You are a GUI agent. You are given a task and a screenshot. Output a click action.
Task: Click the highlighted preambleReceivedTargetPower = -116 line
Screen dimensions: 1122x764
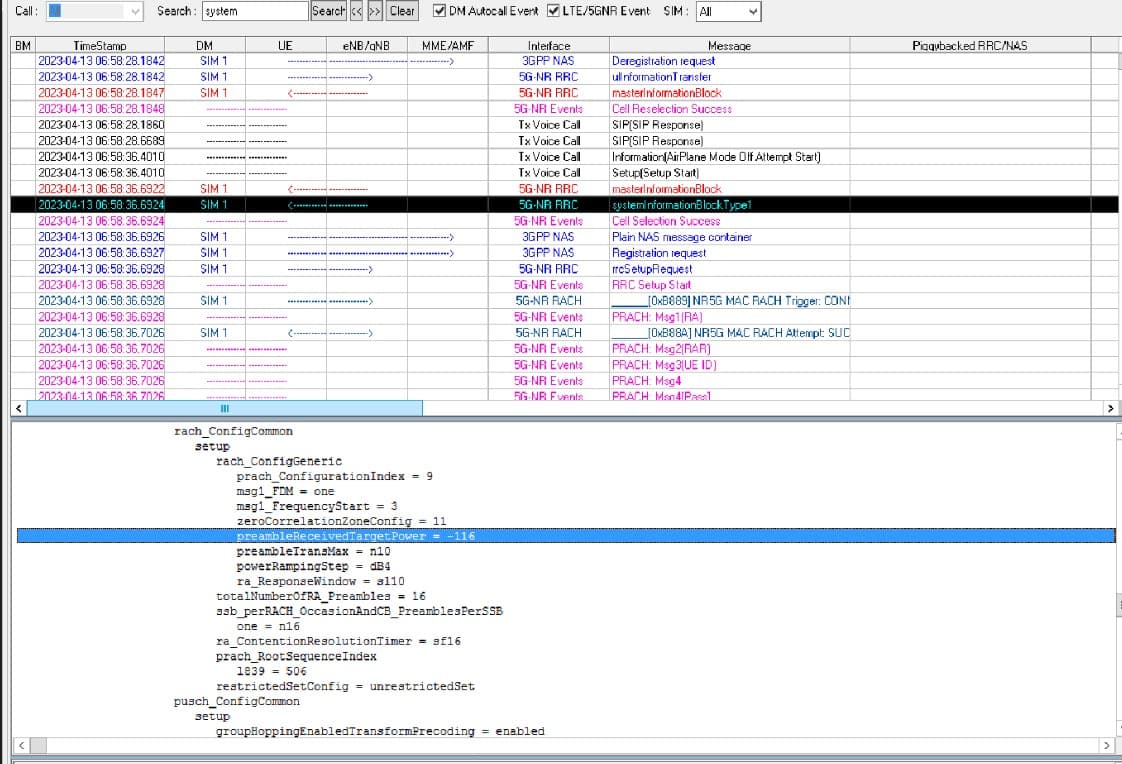566,536
